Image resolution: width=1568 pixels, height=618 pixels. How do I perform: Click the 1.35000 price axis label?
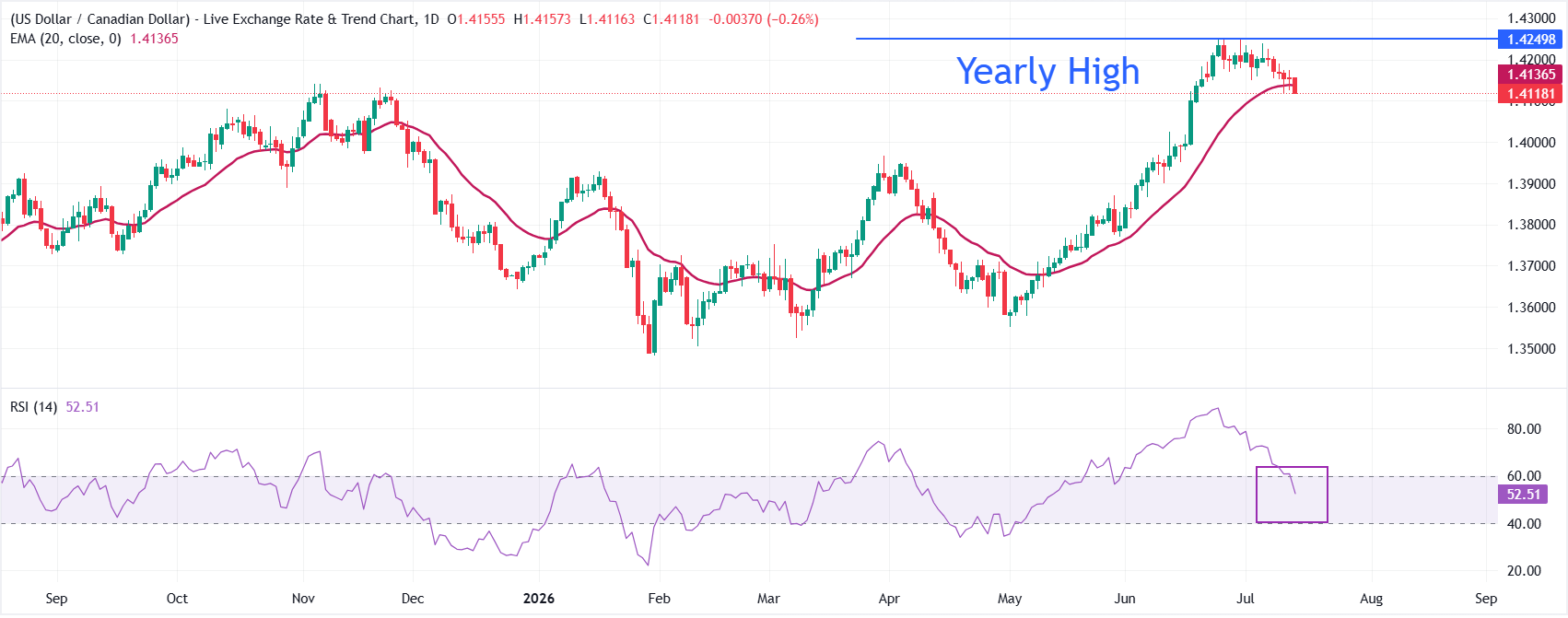tap(1531, 349)
